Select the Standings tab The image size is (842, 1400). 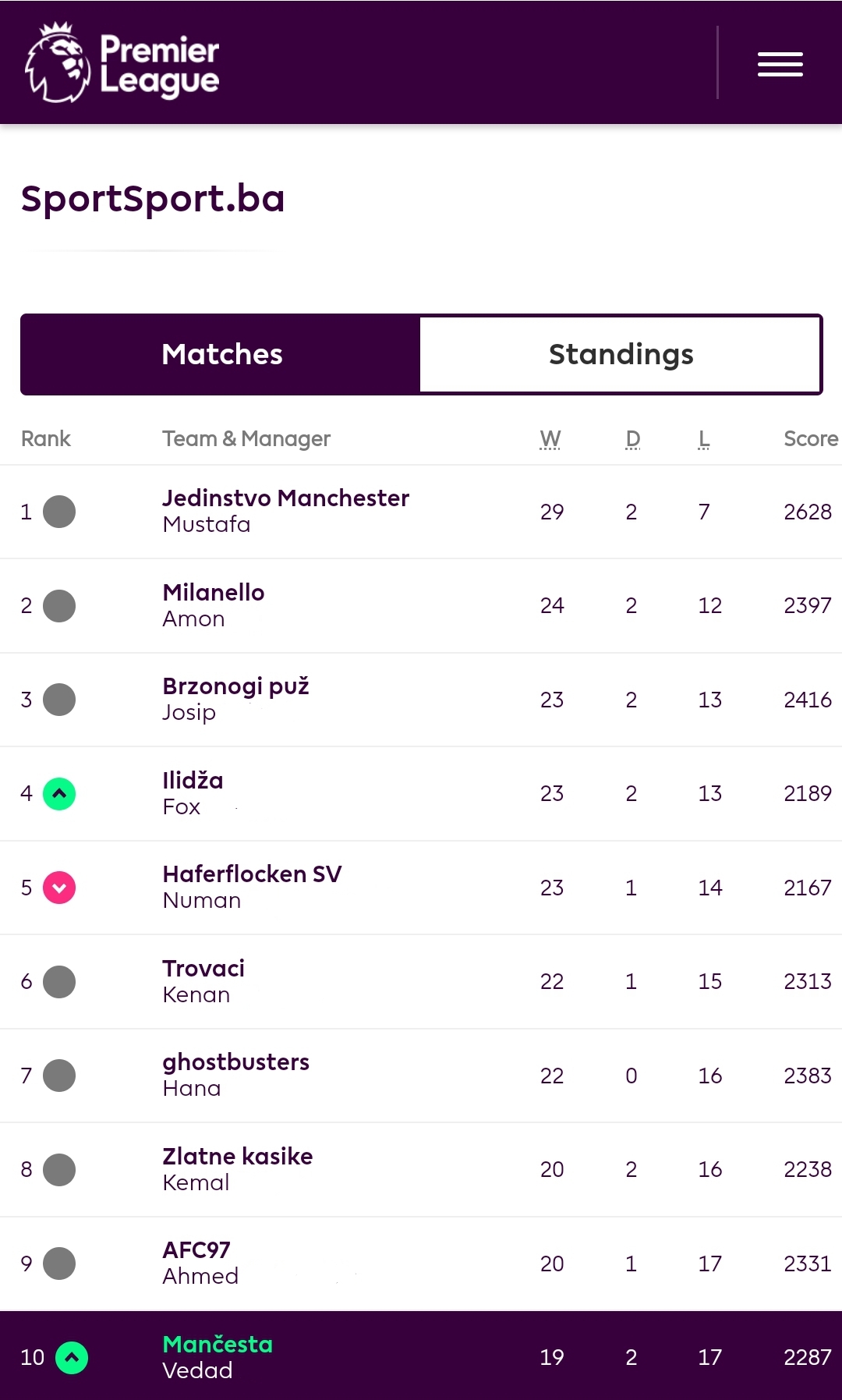coord(621,355)
